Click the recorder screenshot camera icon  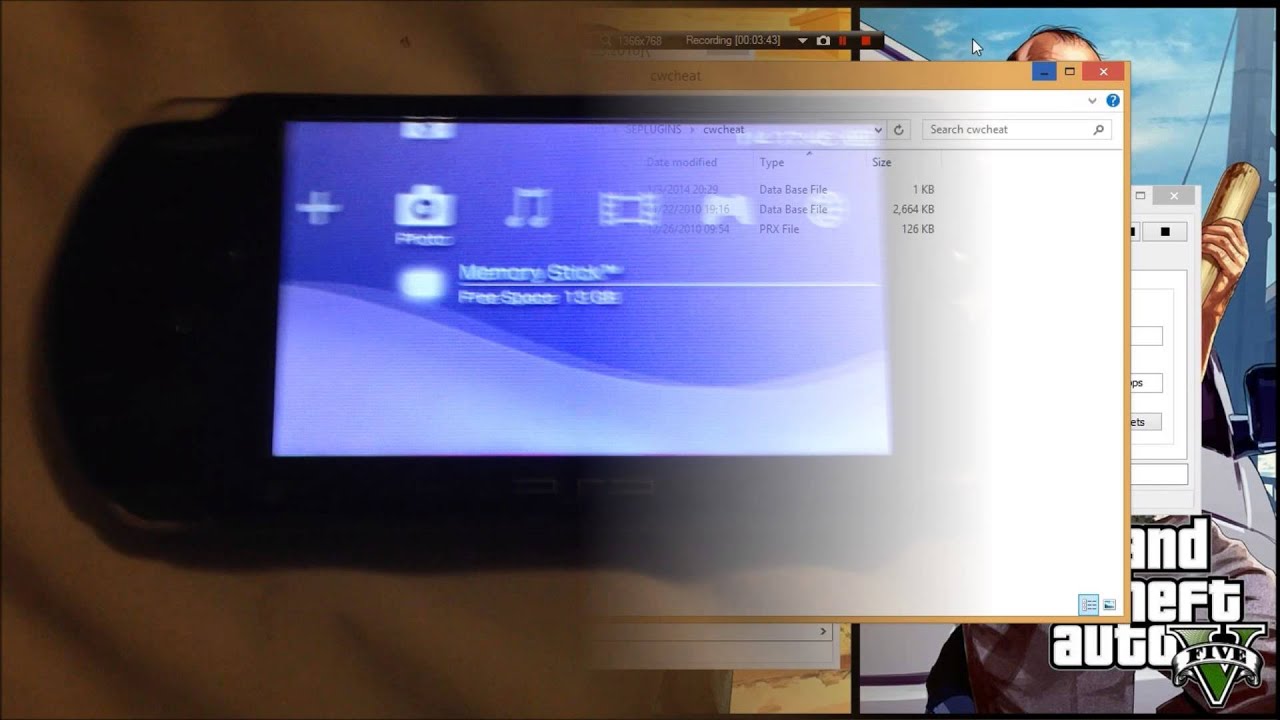tap(823, 41)
